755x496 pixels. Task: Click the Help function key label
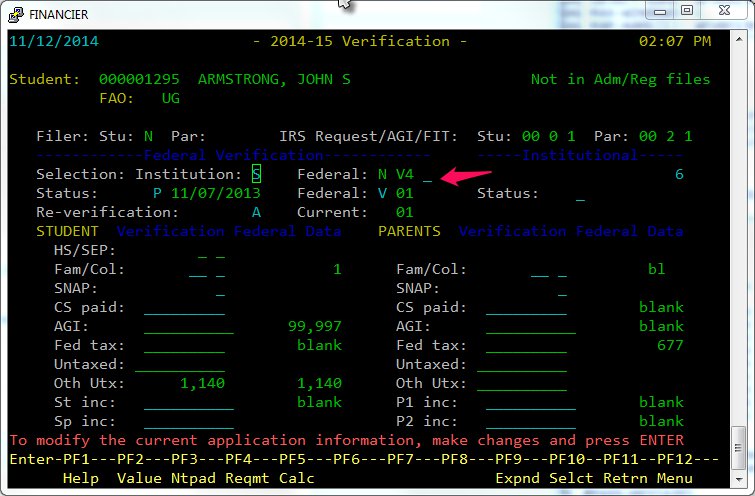pos(81,478)
